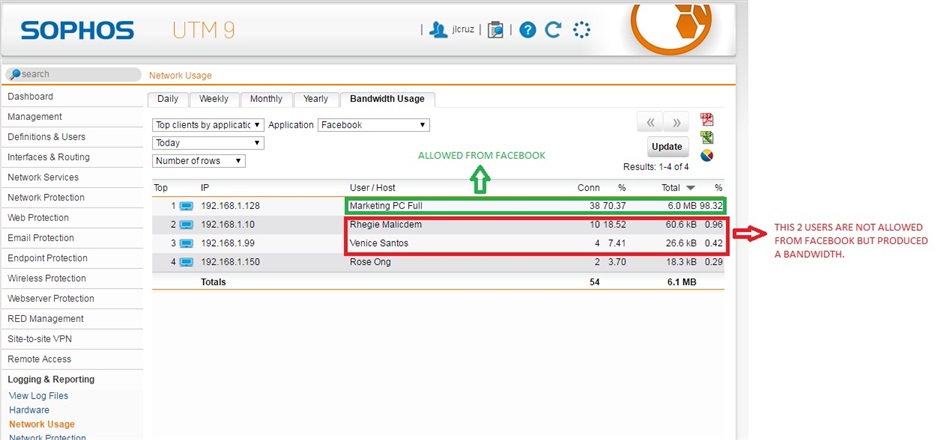
Task: Export report as CSV spreadsheet icon
Action: [707, 138]
